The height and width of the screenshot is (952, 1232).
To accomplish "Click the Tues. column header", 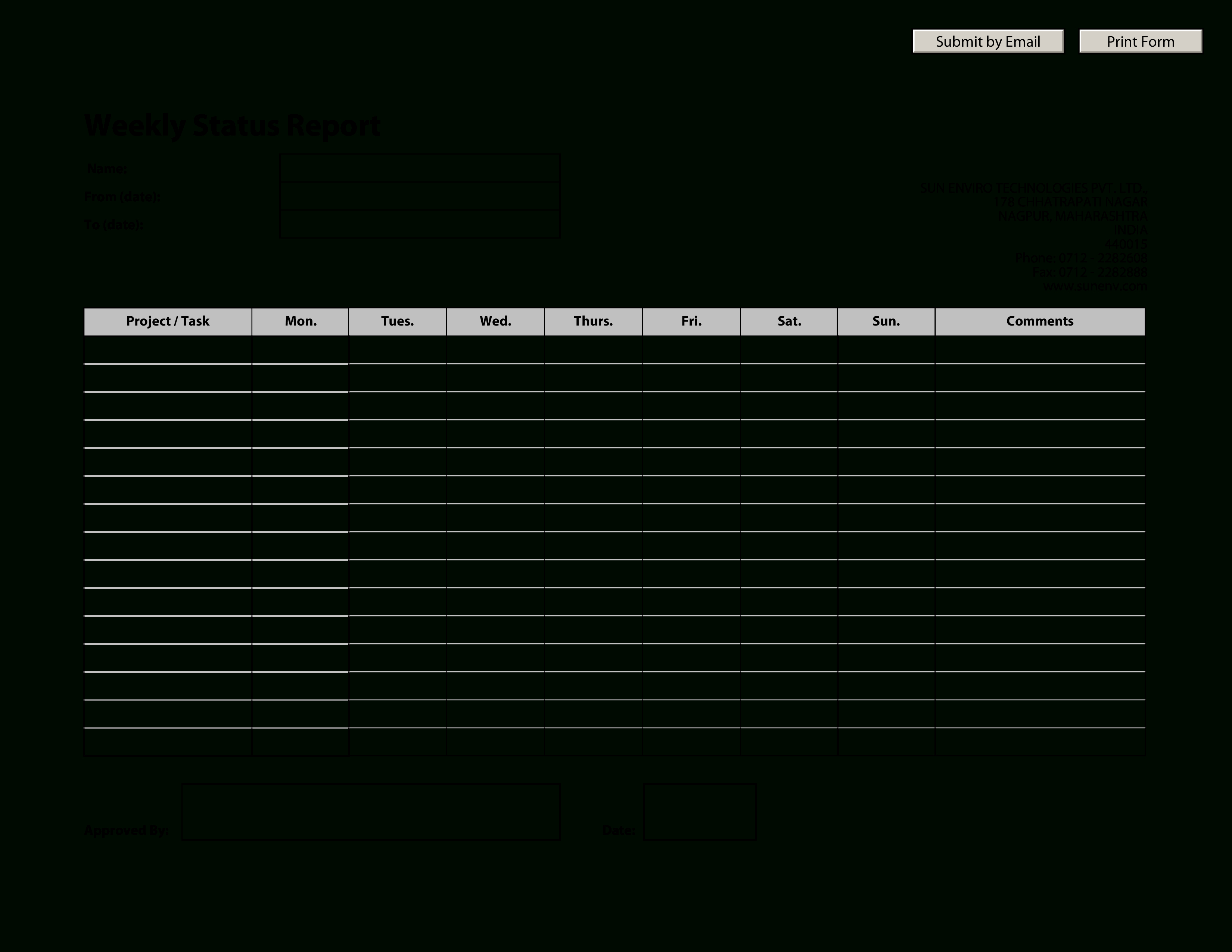I will click(397, 320).
